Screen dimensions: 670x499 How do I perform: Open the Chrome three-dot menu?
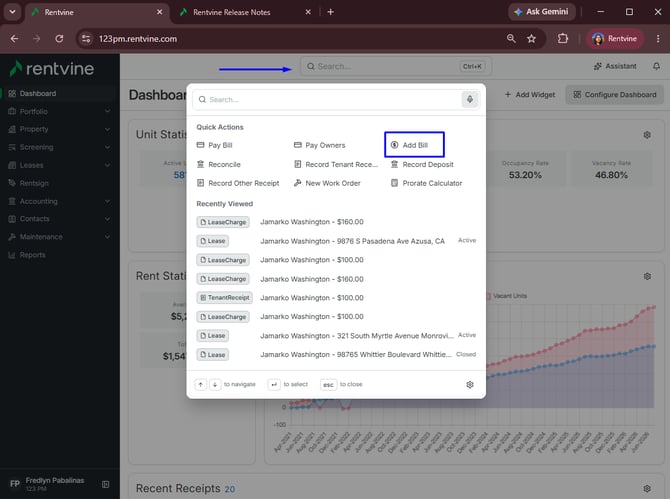(658, 39)
